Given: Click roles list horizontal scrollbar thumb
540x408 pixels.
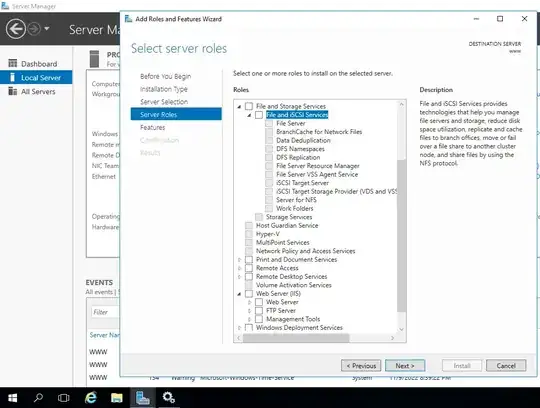Looking at the screenshot, I should pyautogui.click(x=296, y=338).
